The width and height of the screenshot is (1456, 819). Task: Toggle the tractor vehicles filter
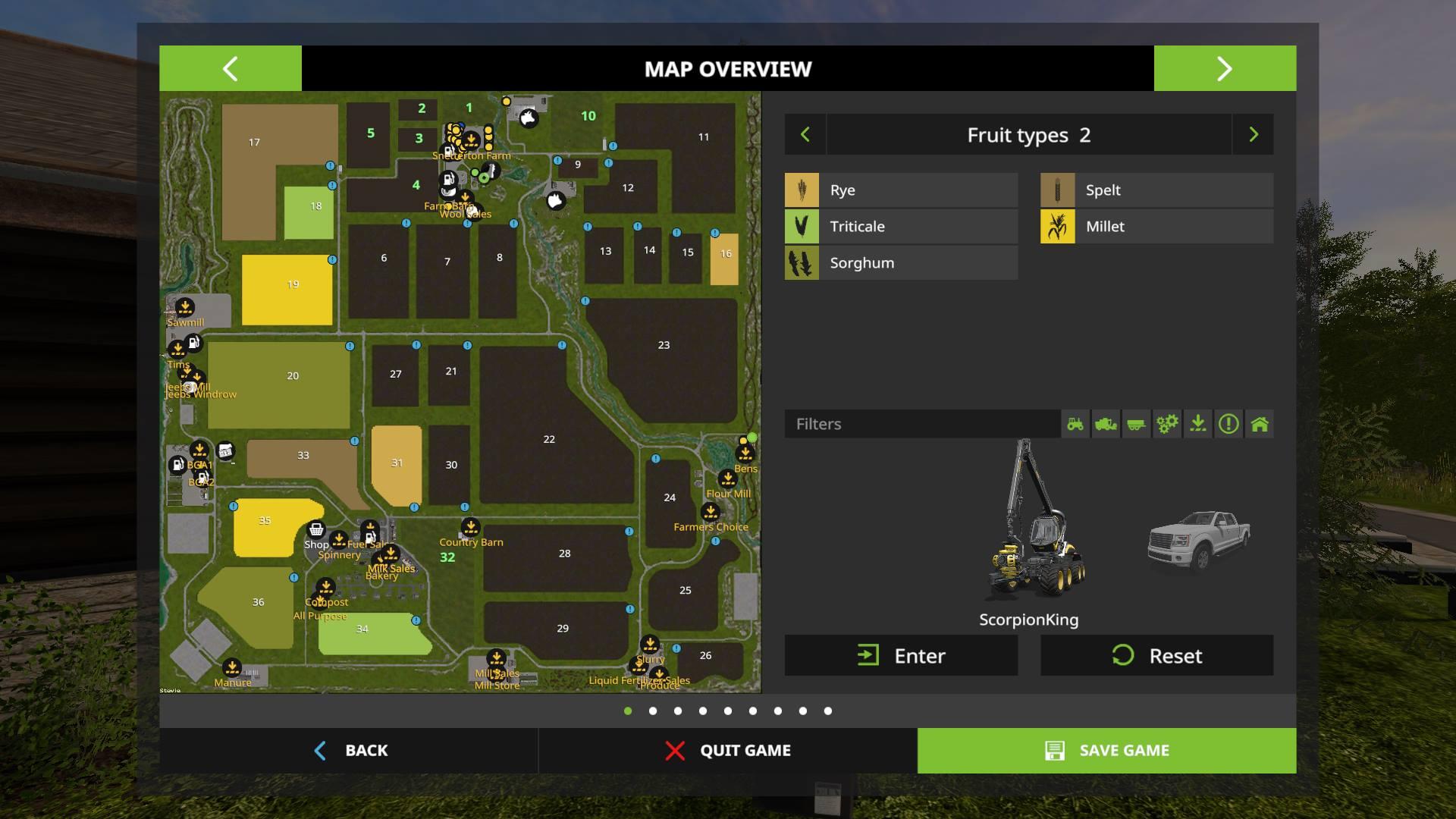(x=1075, y=424)
